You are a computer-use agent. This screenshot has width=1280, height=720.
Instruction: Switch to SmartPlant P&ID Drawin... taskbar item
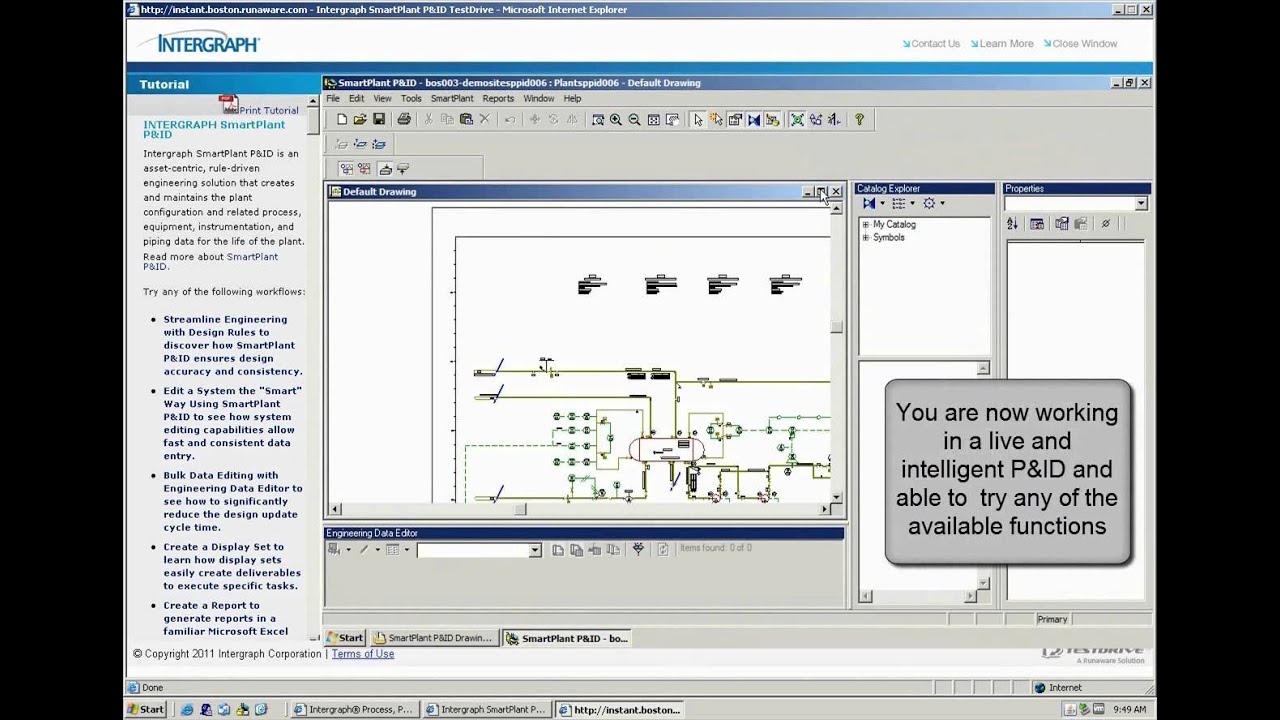pyautogui.click(x=434, y=638)
